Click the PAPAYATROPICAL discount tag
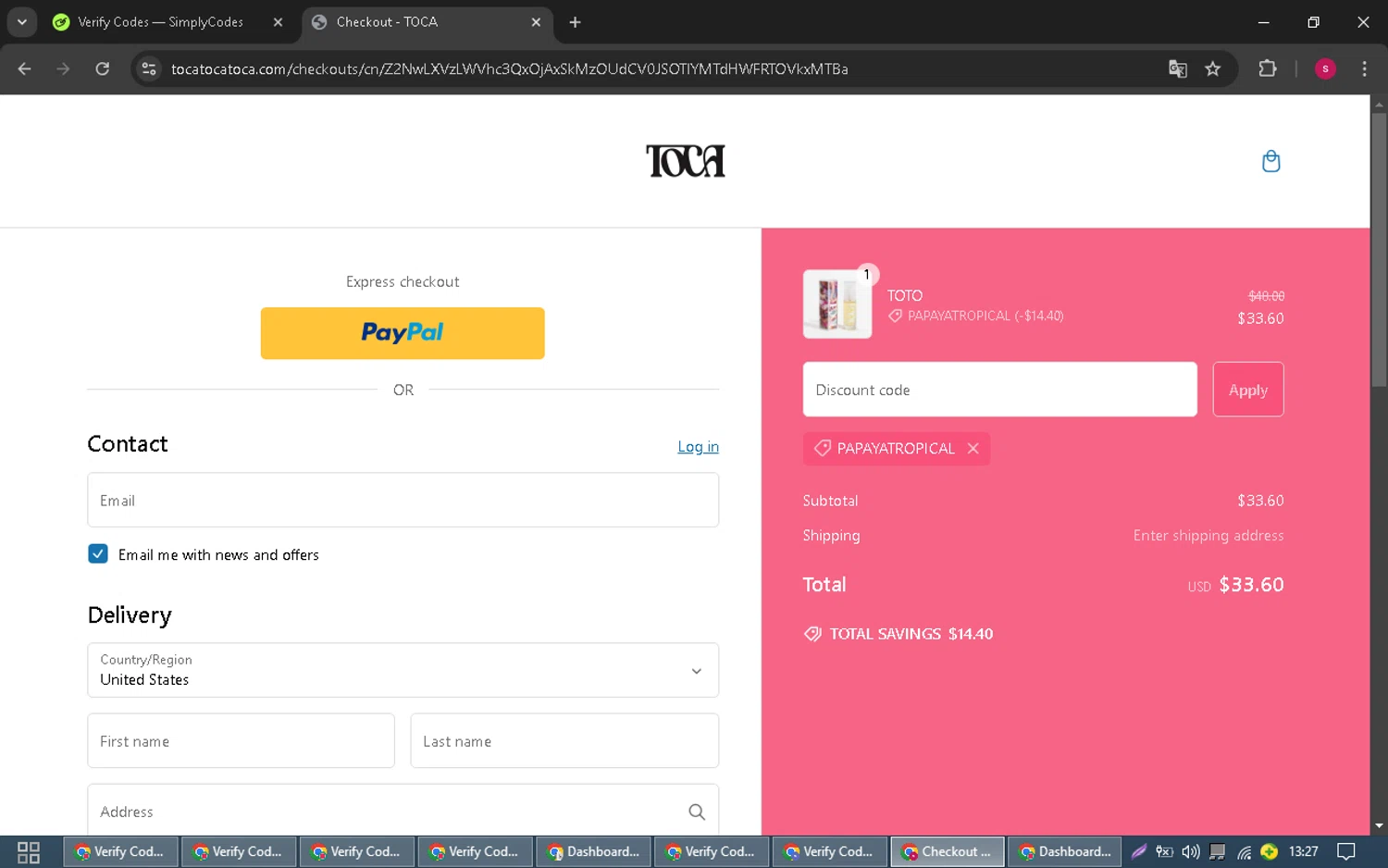Screen dimensions: 1388x868 [x=895, y=448]
